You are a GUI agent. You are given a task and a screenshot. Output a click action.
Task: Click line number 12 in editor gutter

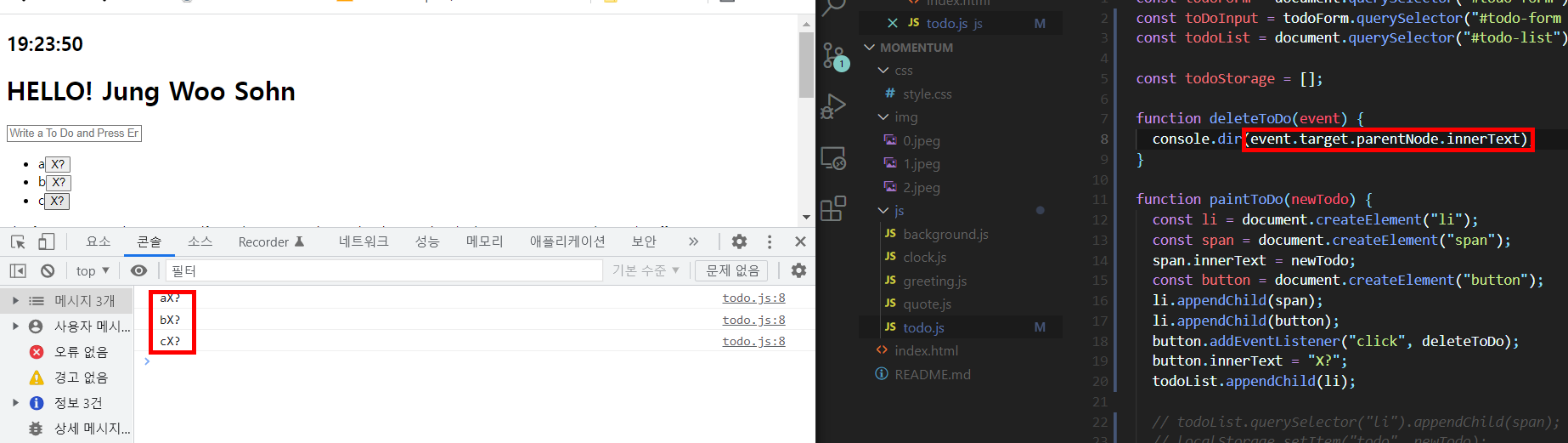pyautogui.click(x=1100, y=220)
